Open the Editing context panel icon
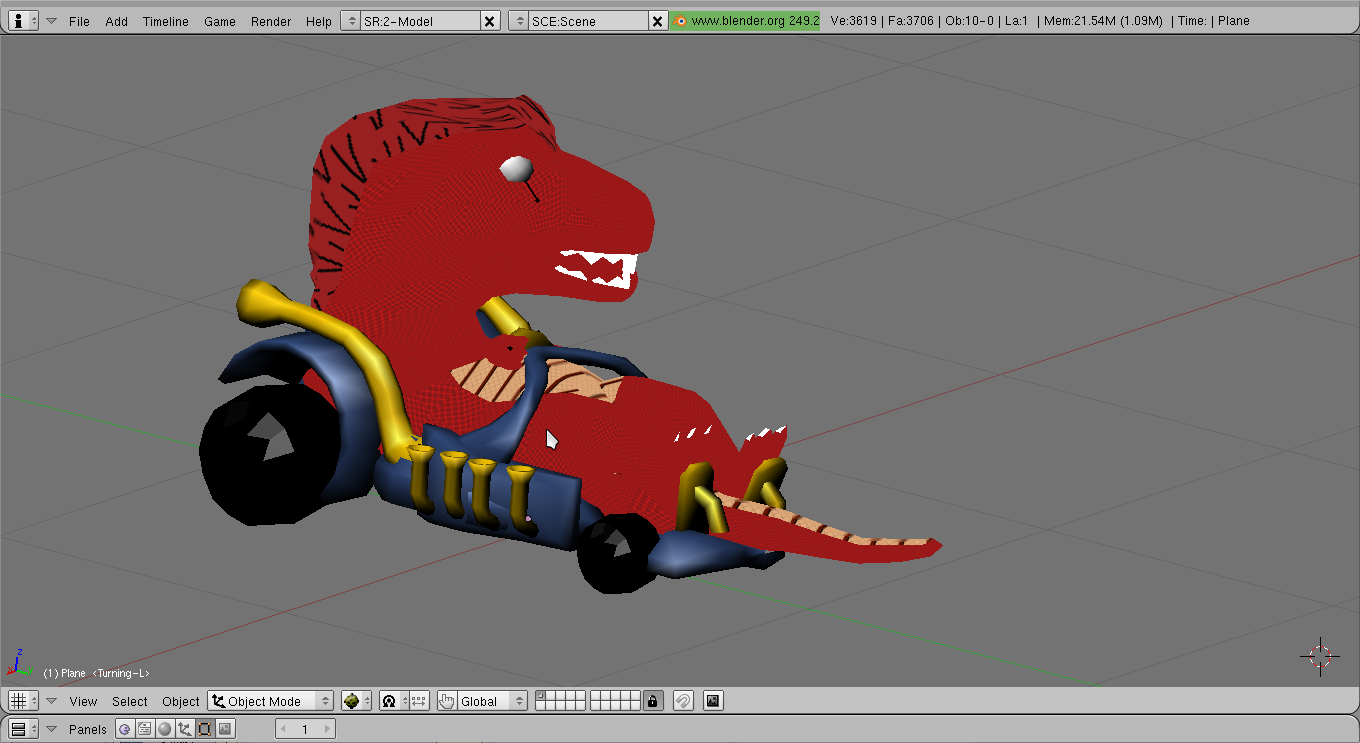 tap(205, 729)
